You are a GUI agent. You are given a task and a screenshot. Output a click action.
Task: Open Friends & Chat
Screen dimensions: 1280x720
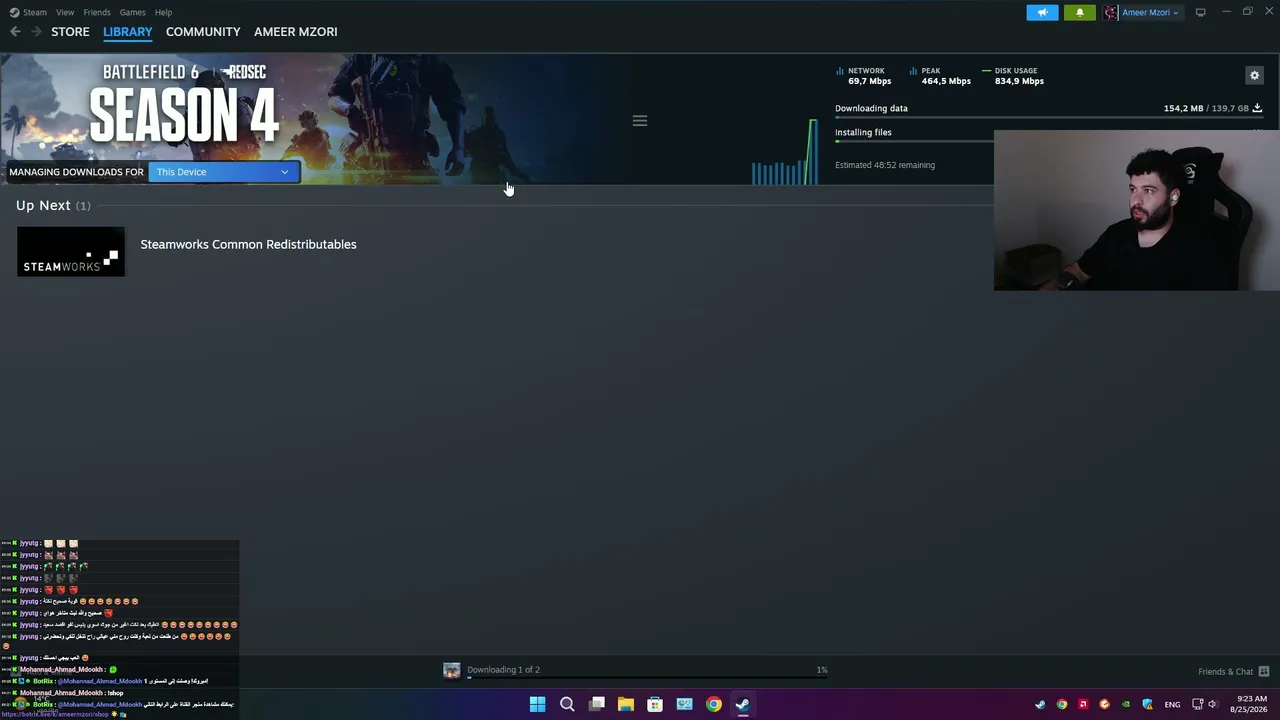[1233, 671]
